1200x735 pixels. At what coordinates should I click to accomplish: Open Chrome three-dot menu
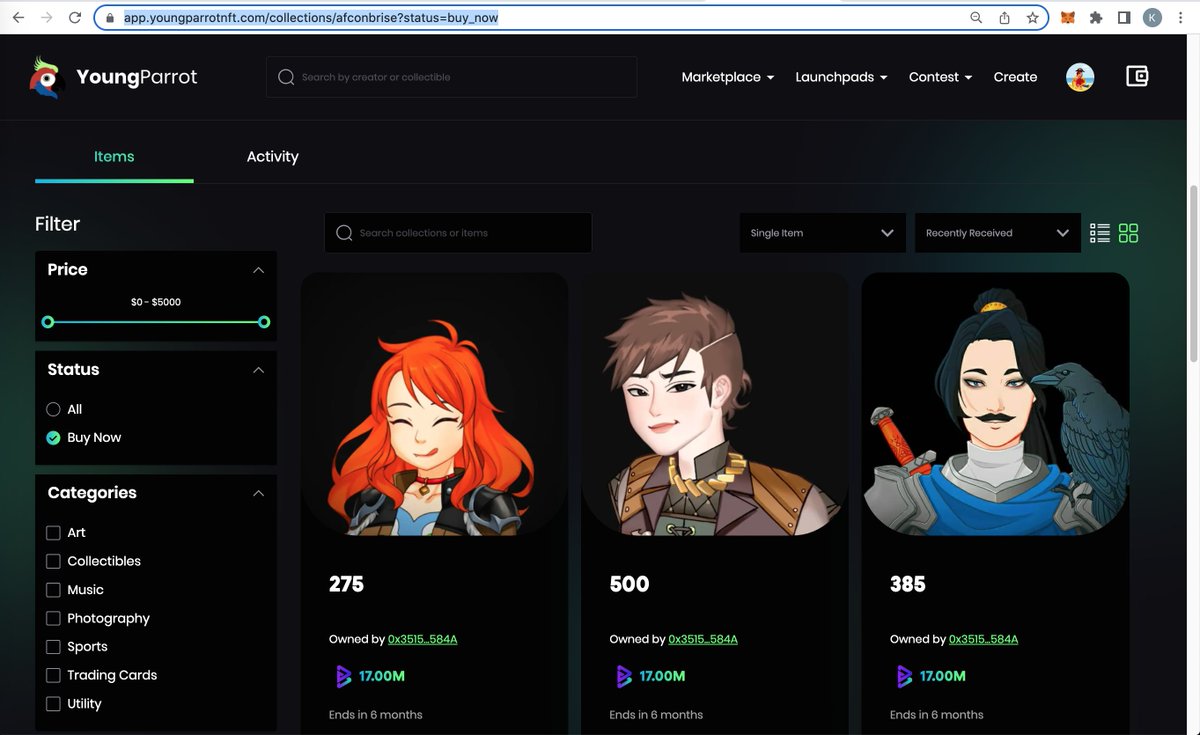point(1181,18)
